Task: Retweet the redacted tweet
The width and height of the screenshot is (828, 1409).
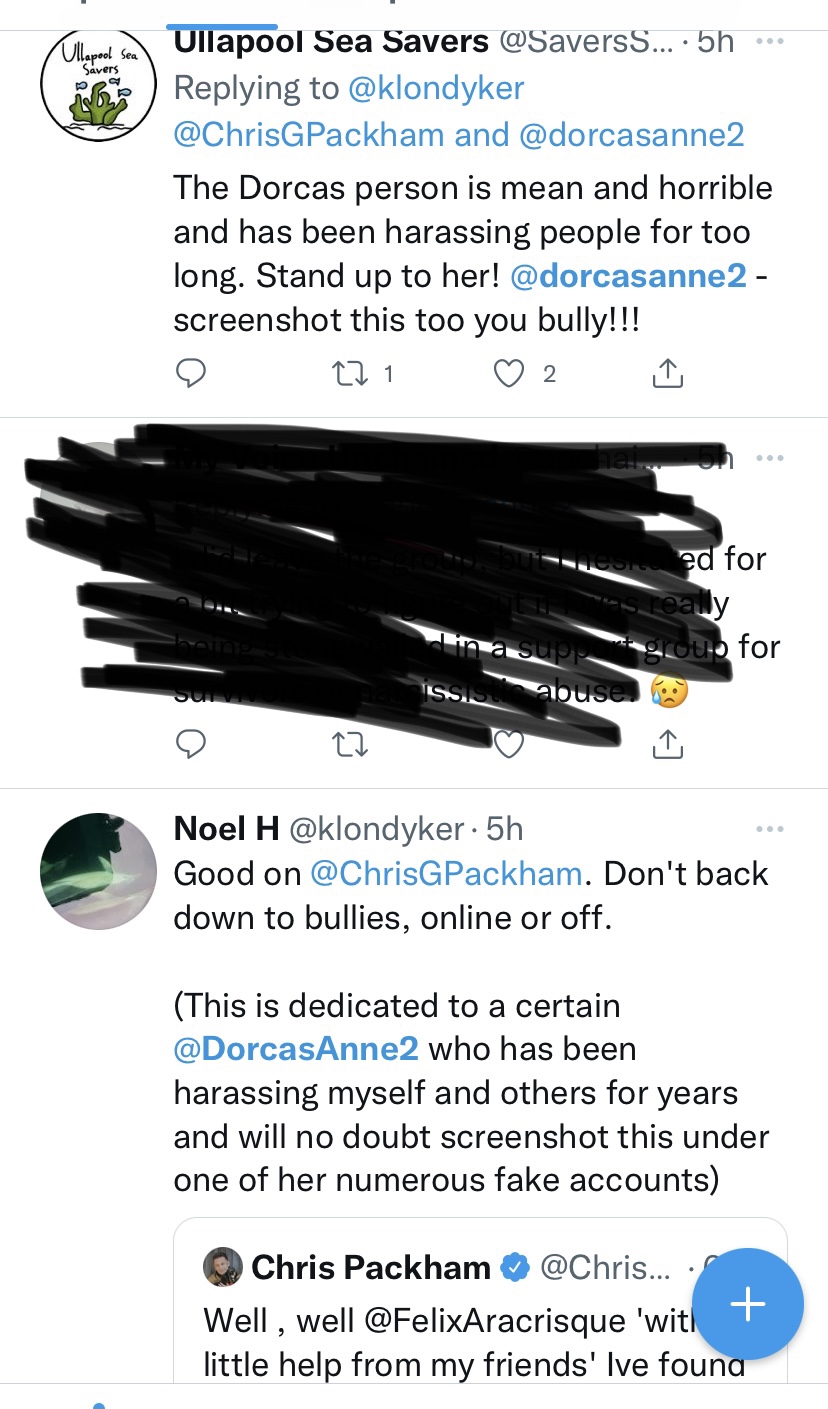Action: click(350, 744)
